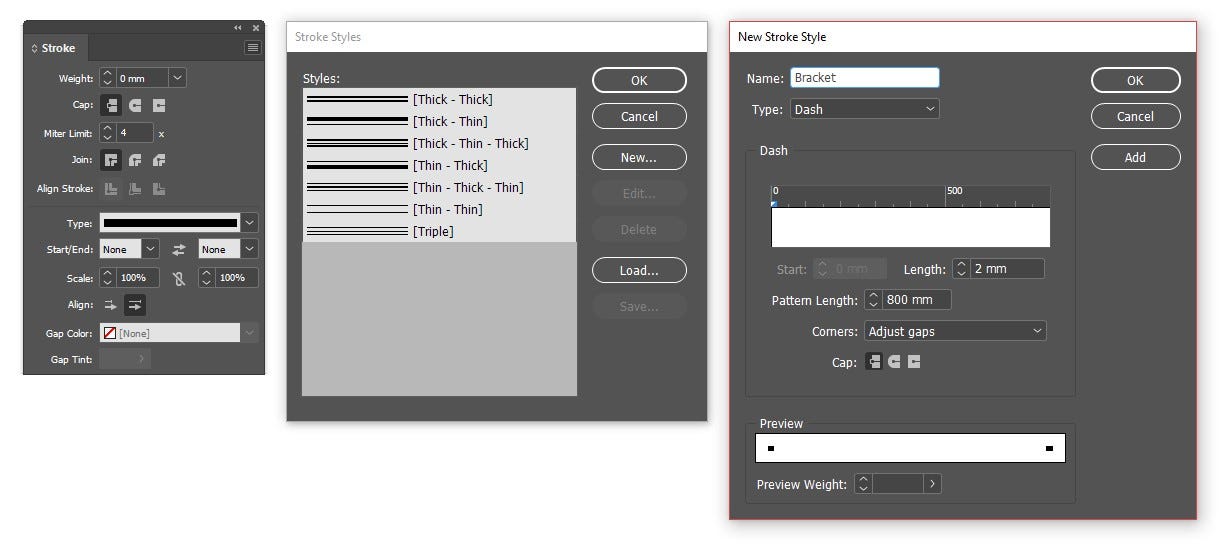The image size is (1222, 549).
Task: Align stroke to outside icon
Action: click(159, 189)
